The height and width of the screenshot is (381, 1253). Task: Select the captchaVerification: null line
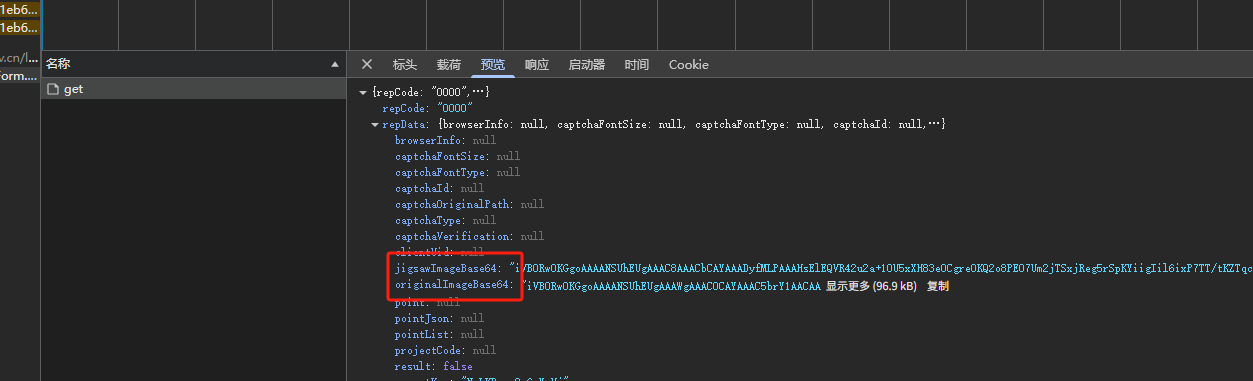click(469, 236)
